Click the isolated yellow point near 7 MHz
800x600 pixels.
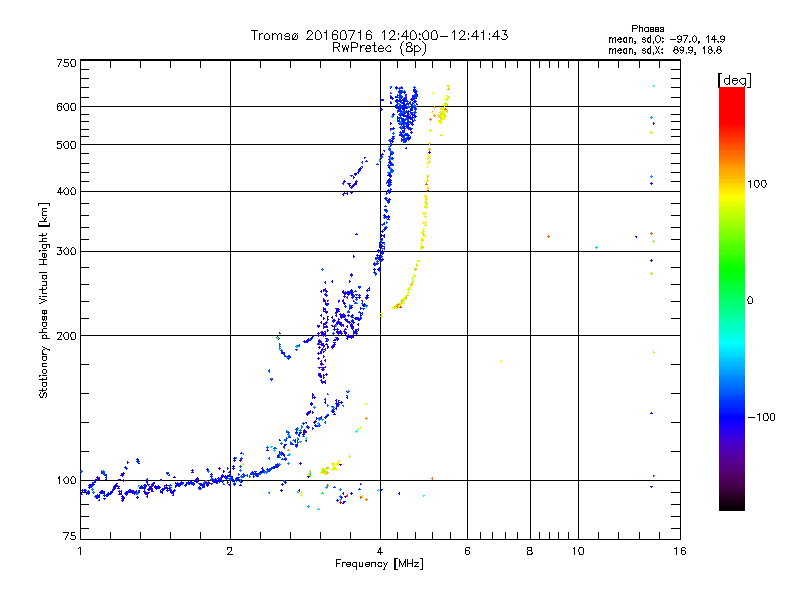tap(502, 361)
